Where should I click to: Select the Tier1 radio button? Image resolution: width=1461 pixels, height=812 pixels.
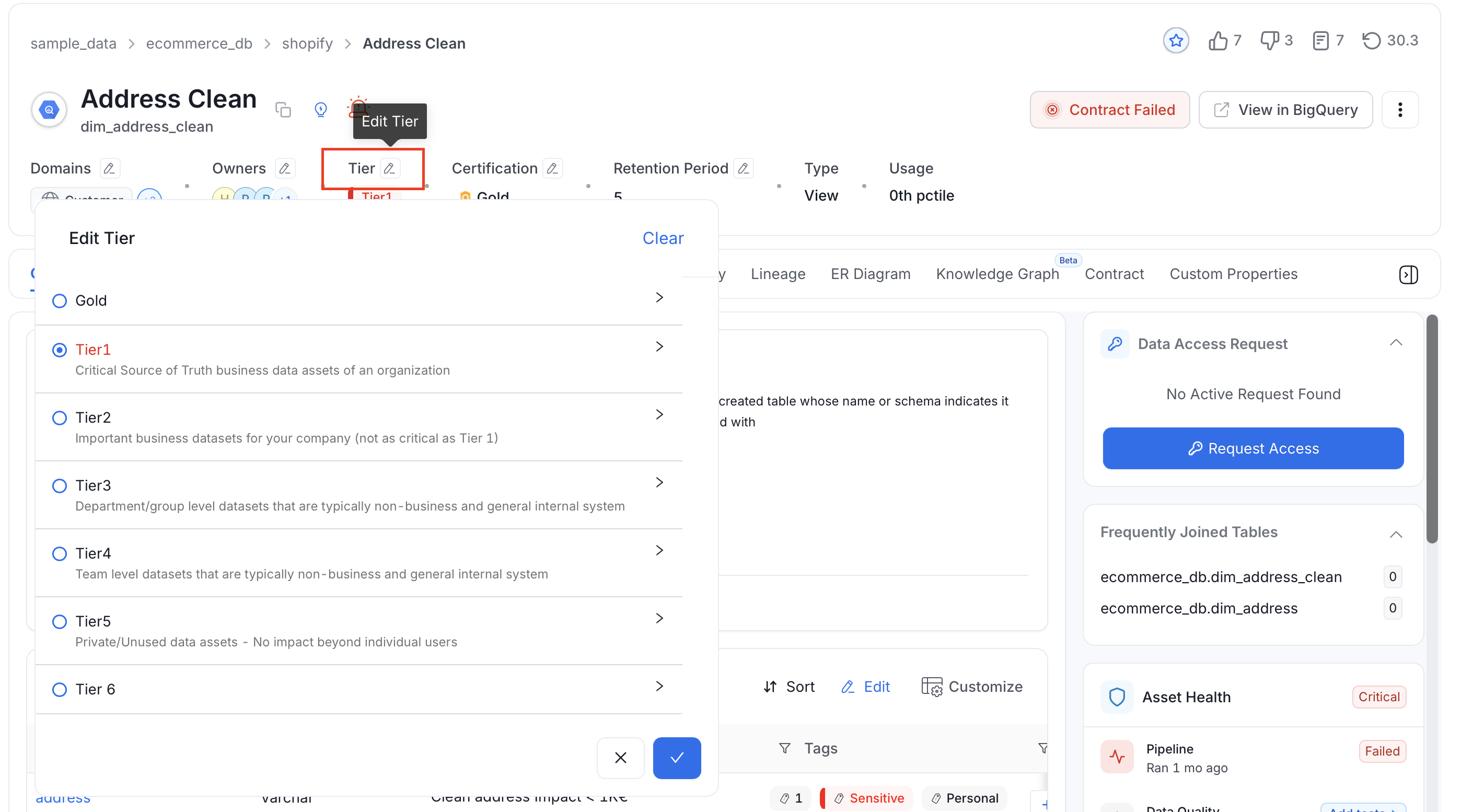click(x=60, y=351)
